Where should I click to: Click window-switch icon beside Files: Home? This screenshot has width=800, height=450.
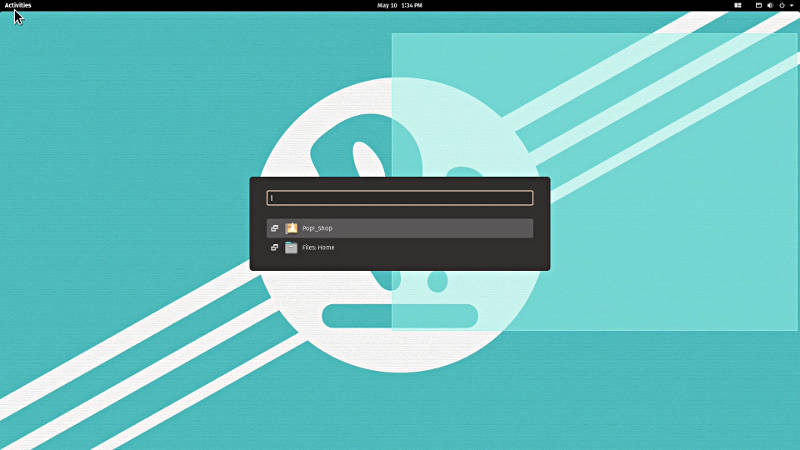click(274, 247)
